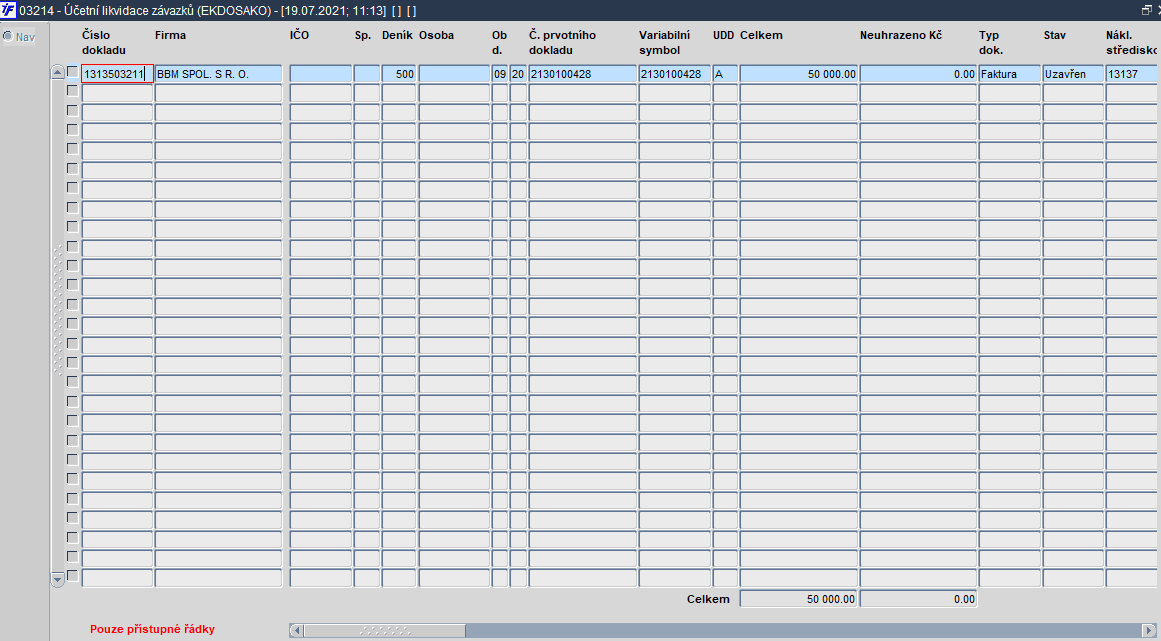This screenshot has height=641, width=1161.
Task: Click the Osoba column header
Action: coord(436,35)
